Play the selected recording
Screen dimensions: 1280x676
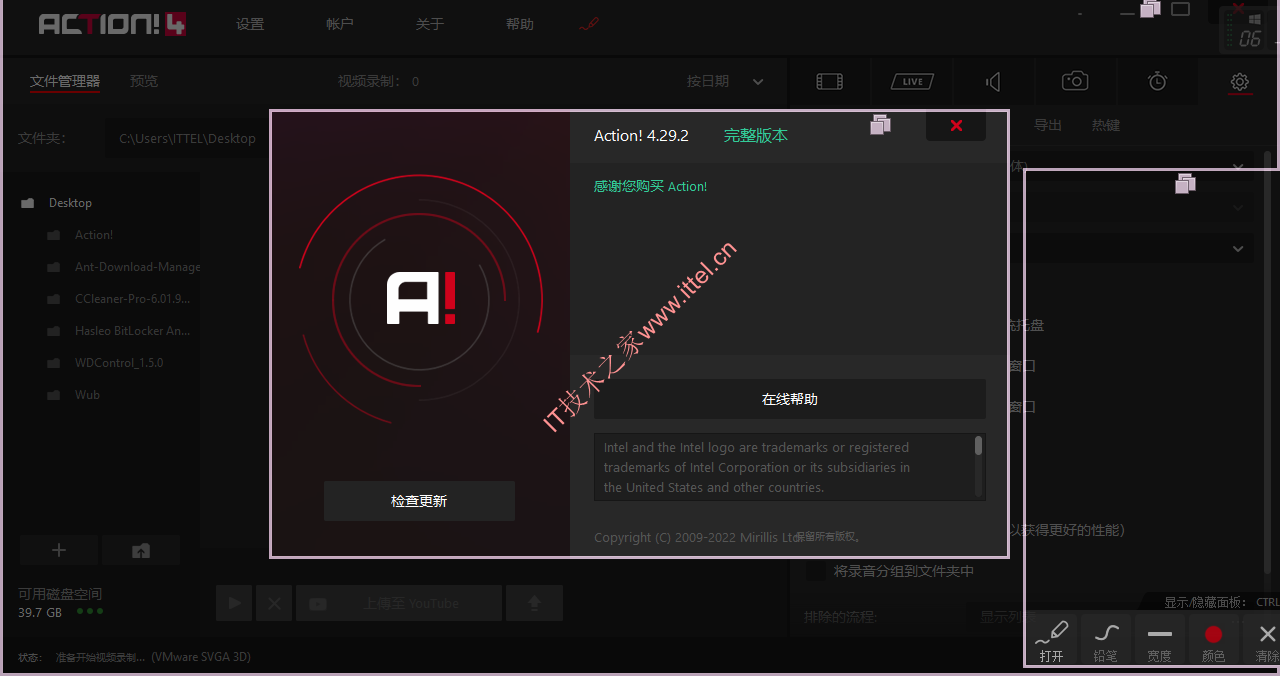(235, 603)
